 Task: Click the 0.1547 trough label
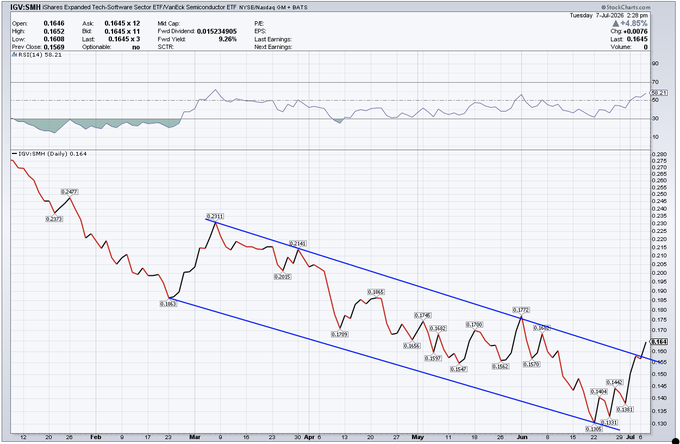tap(458, 369)
